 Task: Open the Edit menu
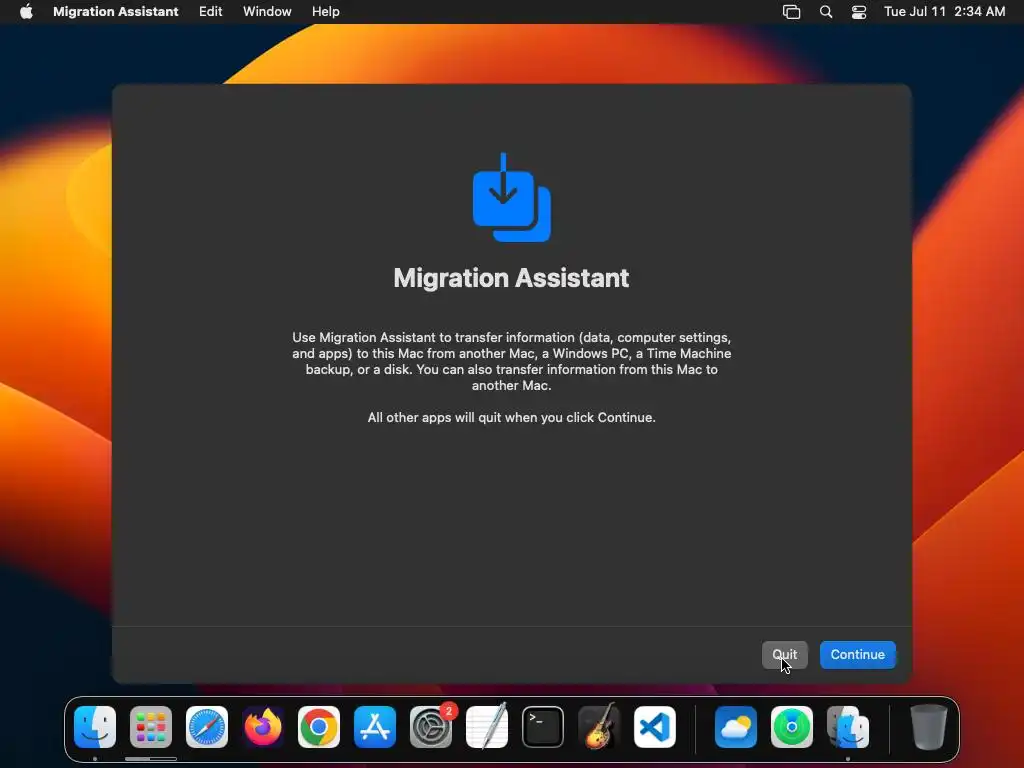pyautogui.click(x=210, y=12)
